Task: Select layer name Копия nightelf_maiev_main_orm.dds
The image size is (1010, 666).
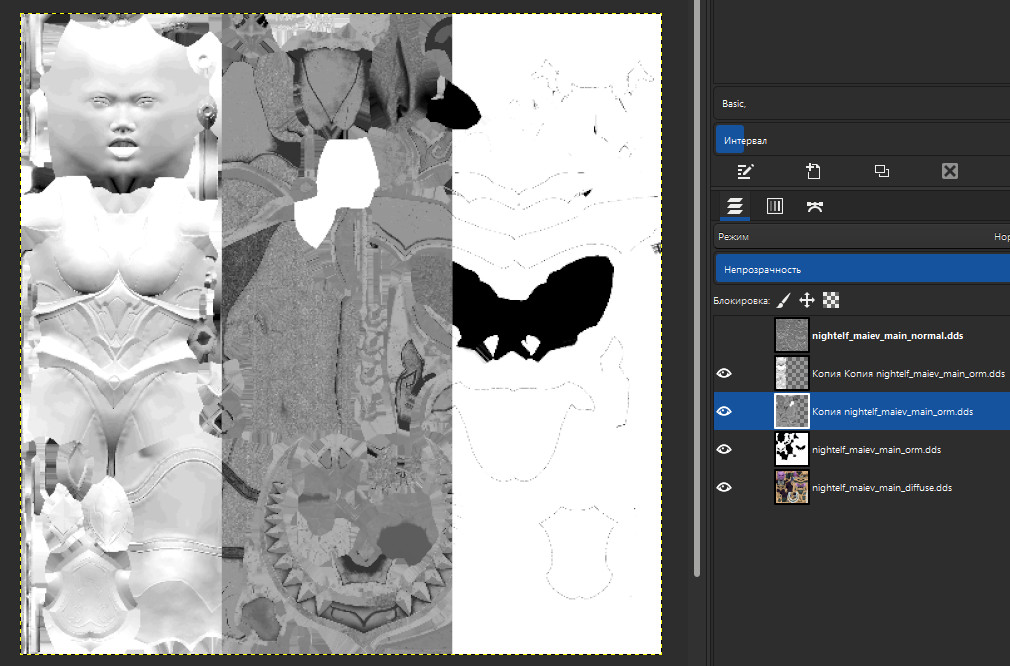Action: pos(892,412)
